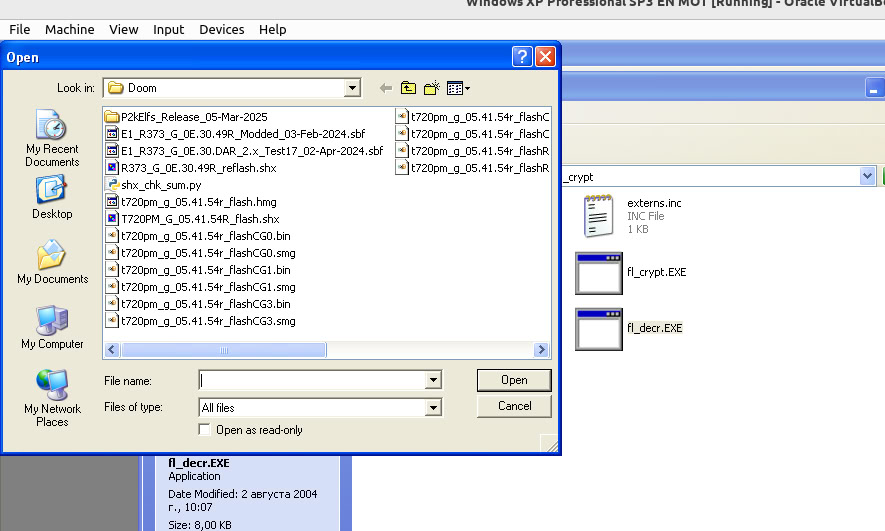Expand the Look in Doom dropdown

(x=352, y=88)
